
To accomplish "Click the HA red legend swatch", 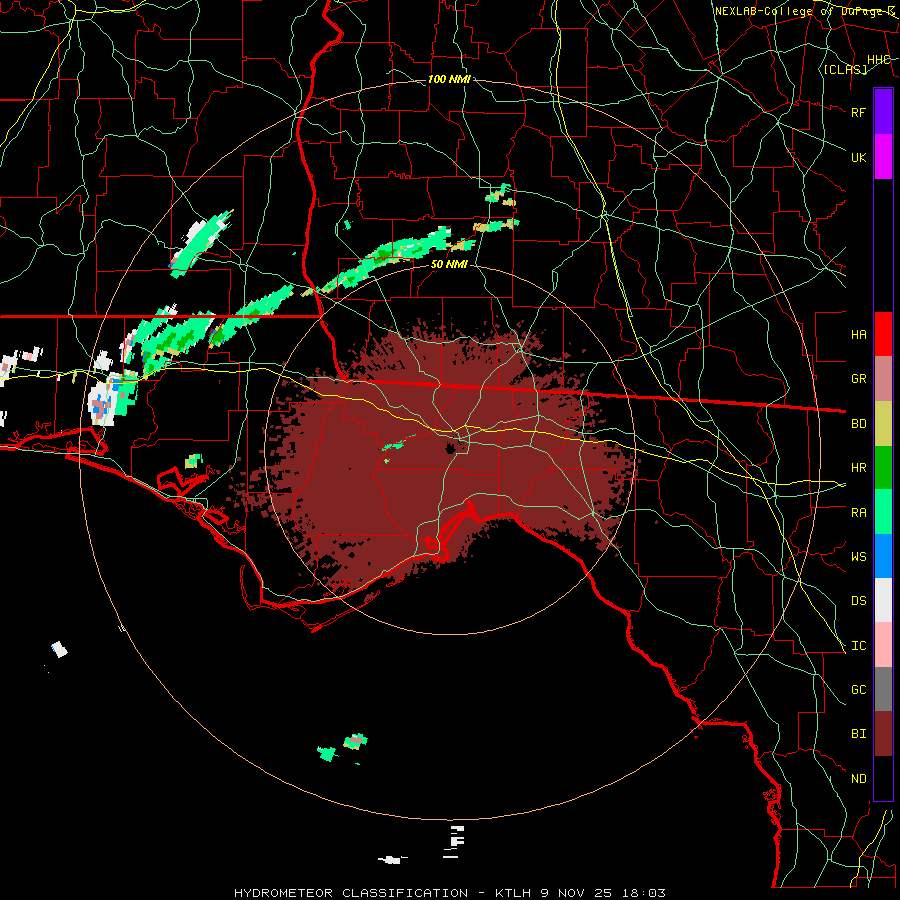I will pos(883,334).
